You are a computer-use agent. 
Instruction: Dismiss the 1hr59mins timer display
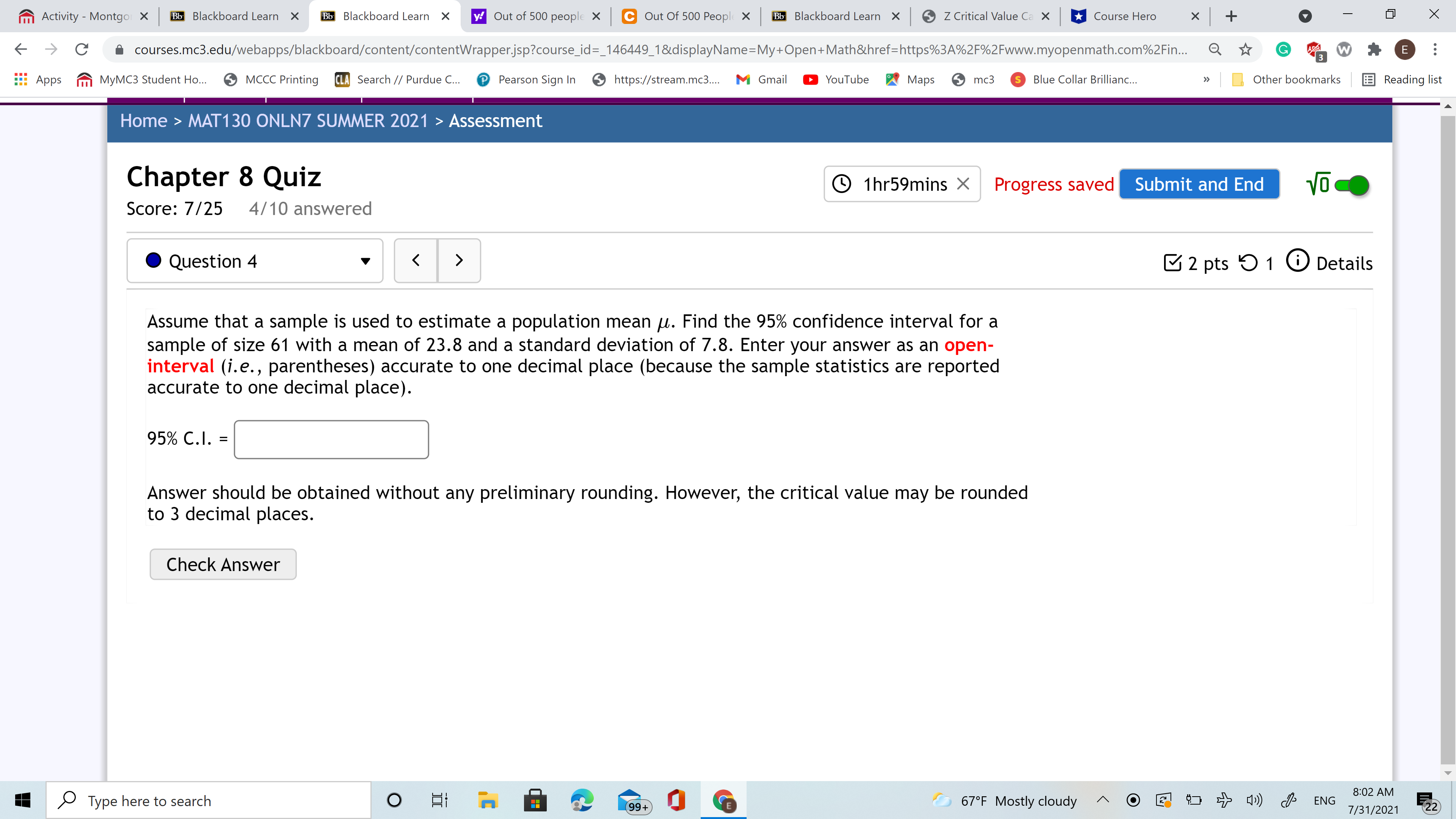[x=963, y=184]
